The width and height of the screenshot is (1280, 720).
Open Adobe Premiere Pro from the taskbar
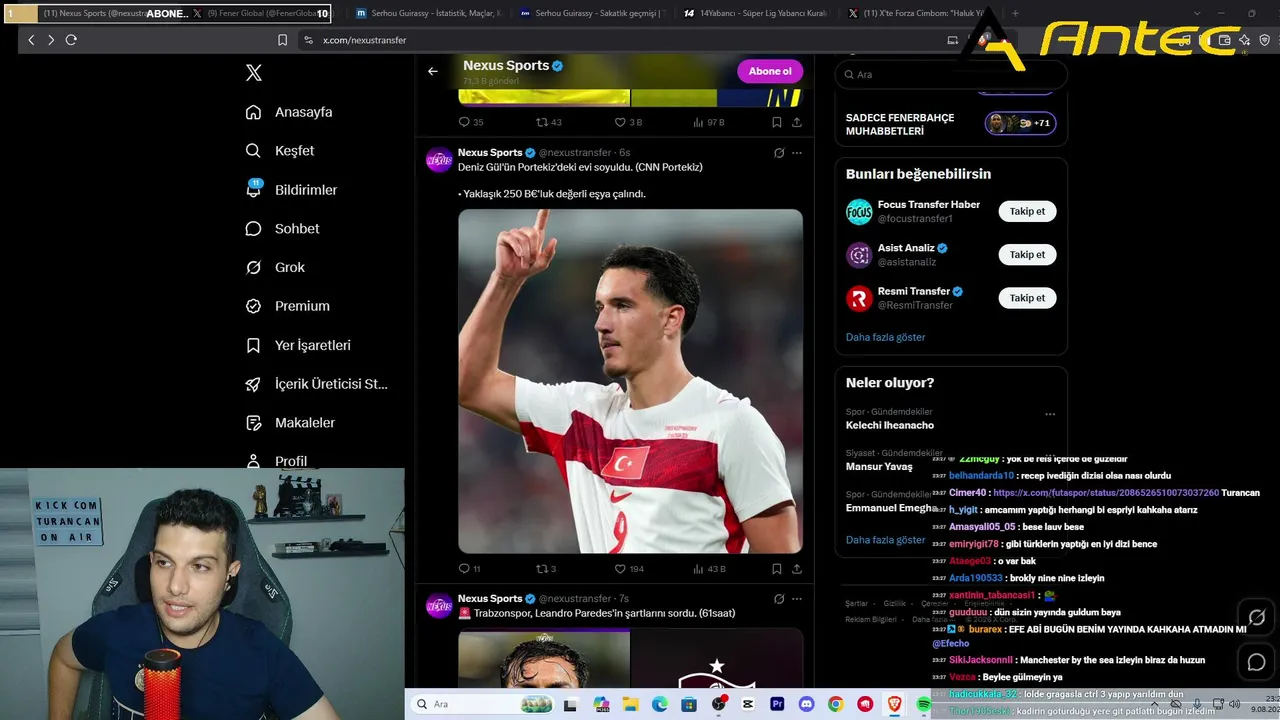click(x=777, y=705)
